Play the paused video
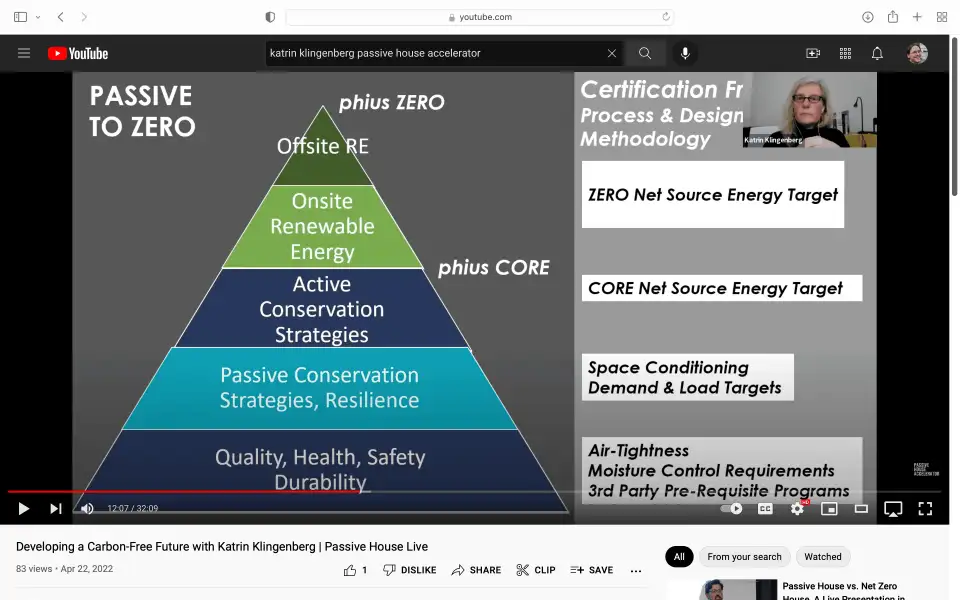The width and height of the screenshot is (960, 600). (x=24, y=508)
